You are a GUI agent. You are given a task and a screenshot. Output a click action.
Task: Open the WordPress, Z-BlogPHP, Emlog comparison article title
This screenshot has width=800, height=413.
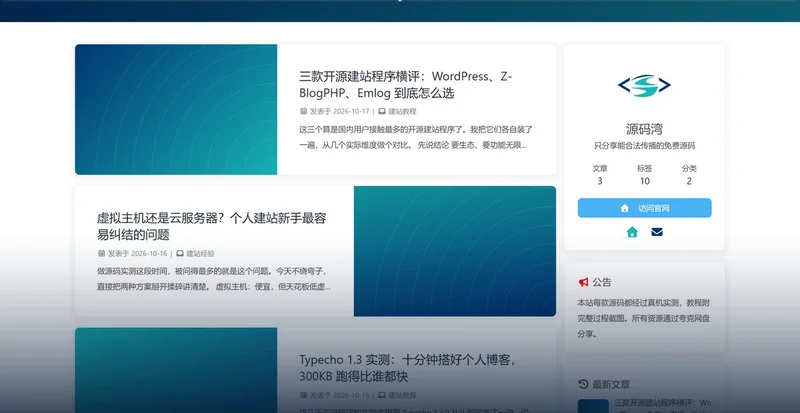pos(406,85)
